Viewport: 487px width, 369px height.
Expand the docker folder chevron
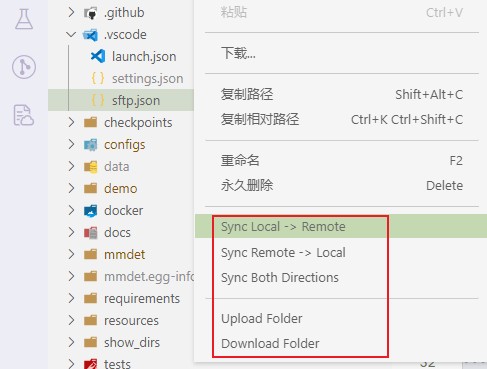pyautogui.click(x=71, y=210)
